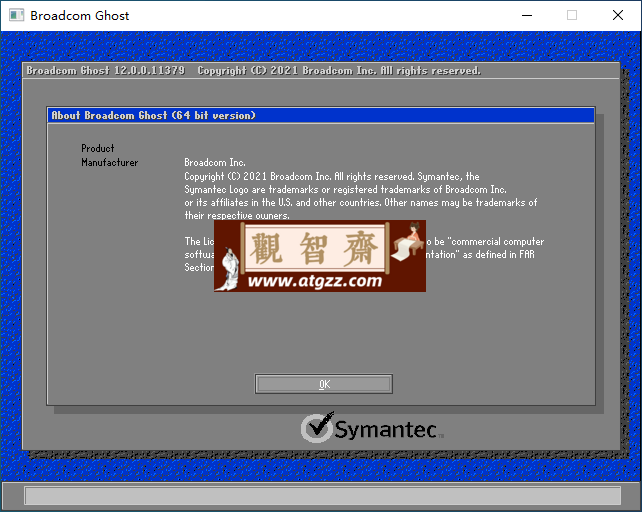Click the 'Manufacturer' label

(109, 163)
